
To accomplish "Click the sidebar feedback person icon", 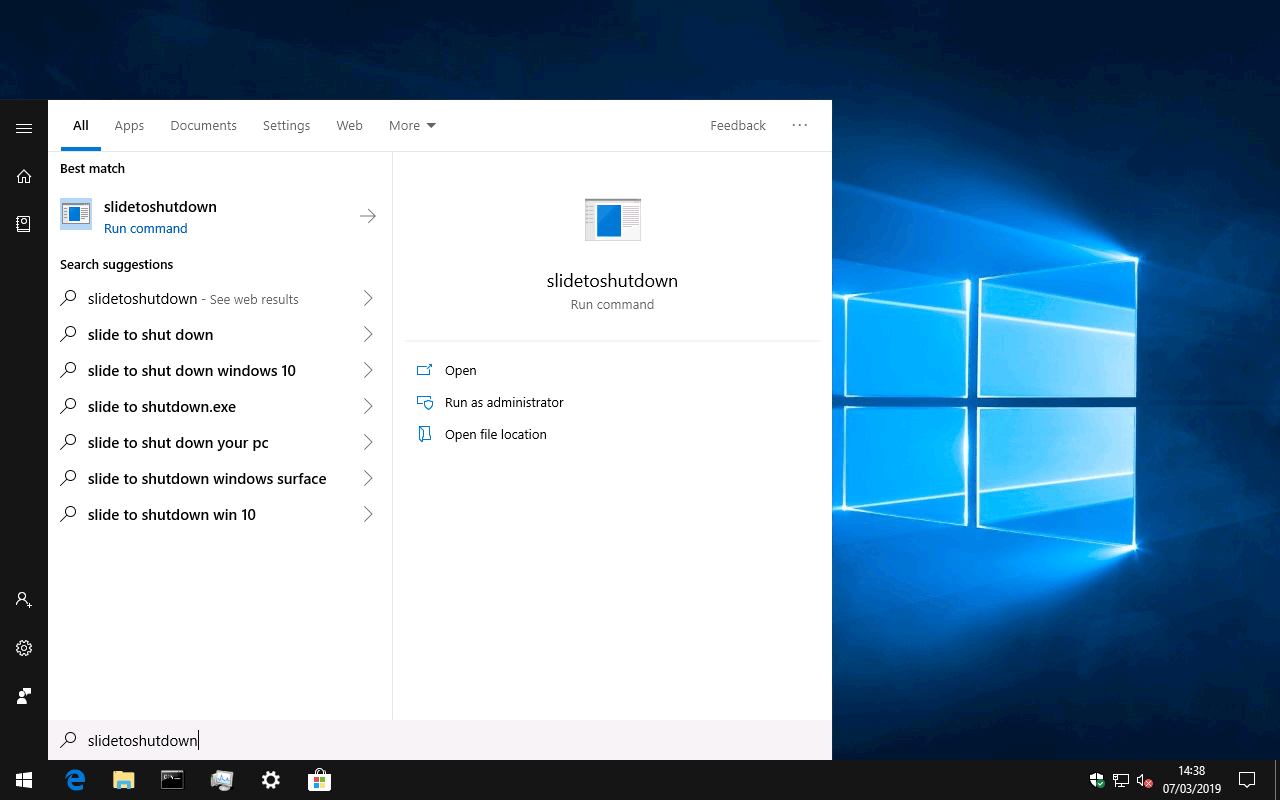I will (x=24, y=696).
